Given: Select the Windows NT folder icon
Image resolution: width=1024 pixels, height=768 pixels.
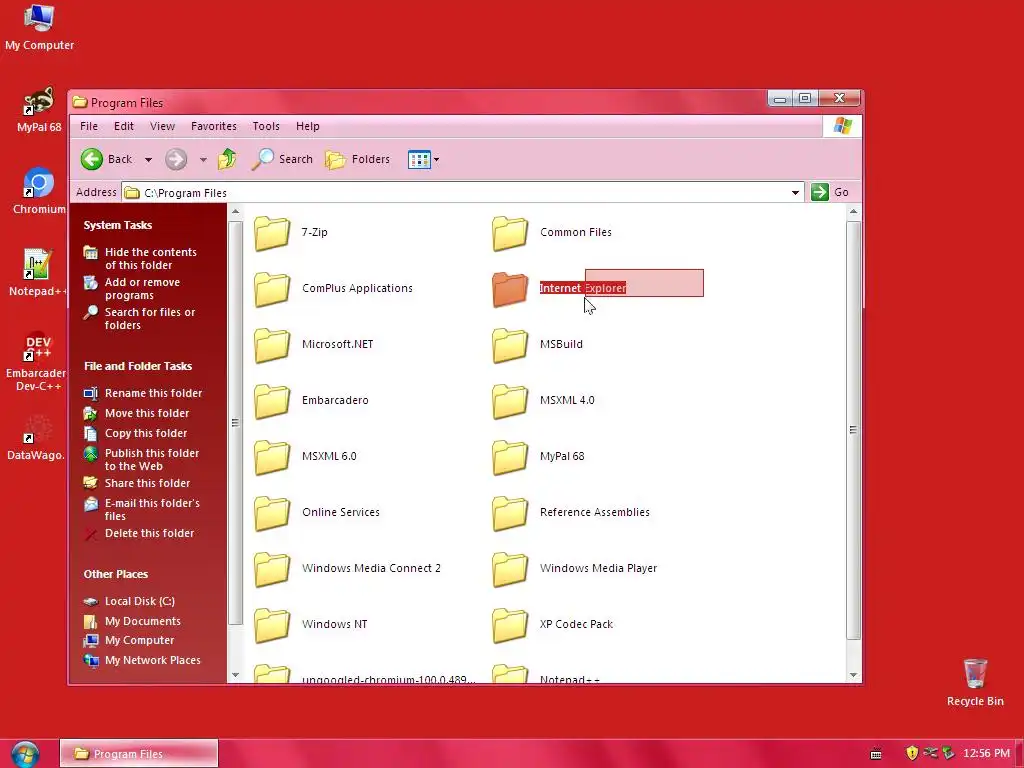Looking at the screenshot, I should coord(272,625).
